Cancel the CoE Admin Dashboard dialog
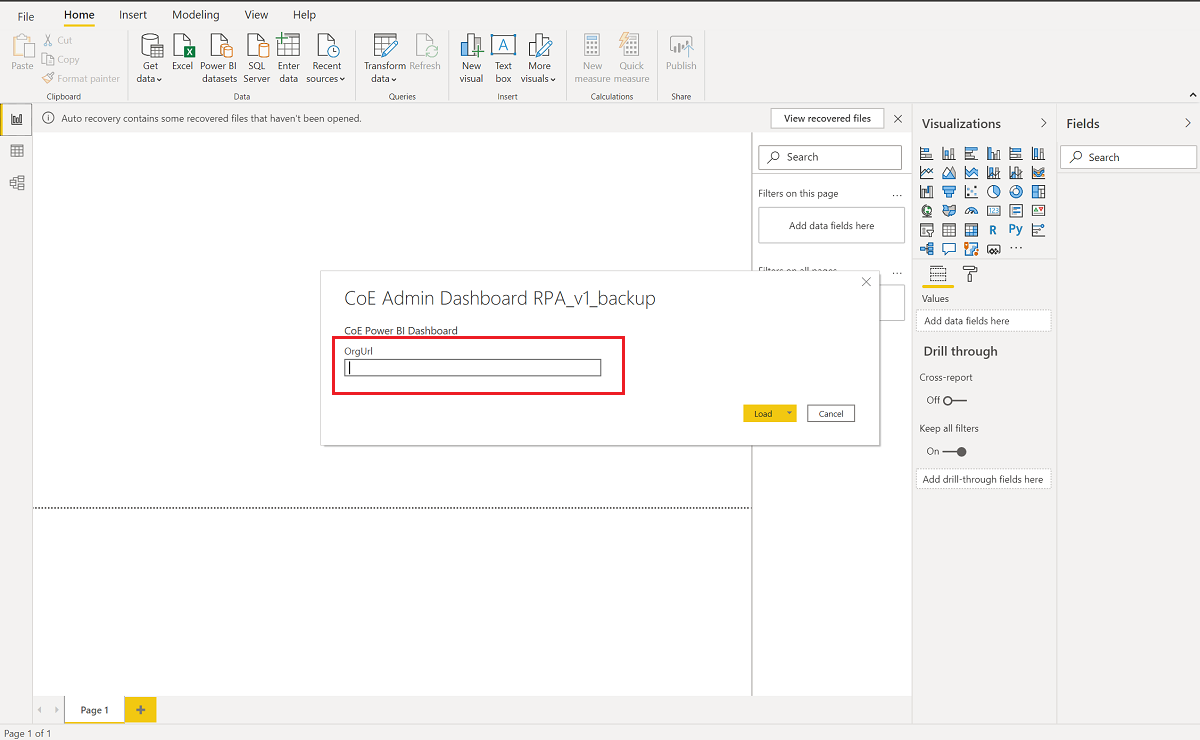The width and height of the screenshot is (1200, 740). pos(831,413)
